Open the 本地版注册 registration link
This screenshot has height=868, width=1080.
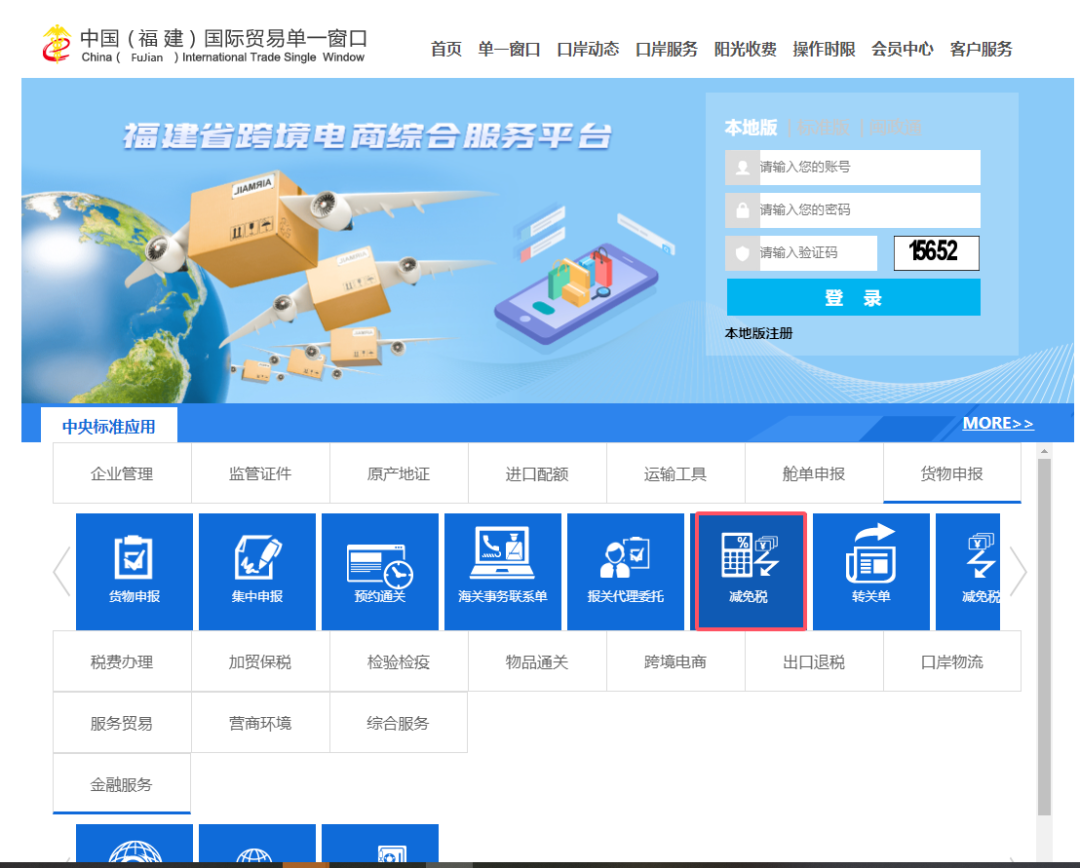(x=758, y=333)
